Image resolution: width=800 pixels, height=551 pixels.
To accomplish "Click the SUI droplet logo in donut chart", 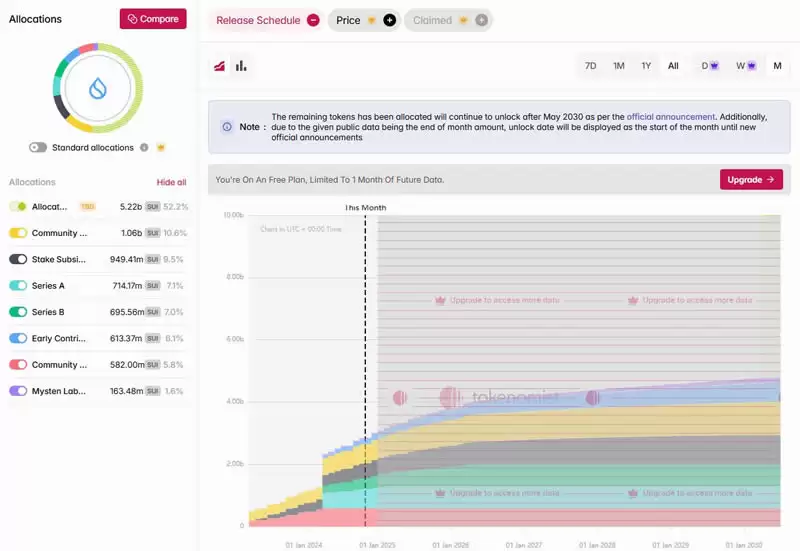I will (97, 89).
